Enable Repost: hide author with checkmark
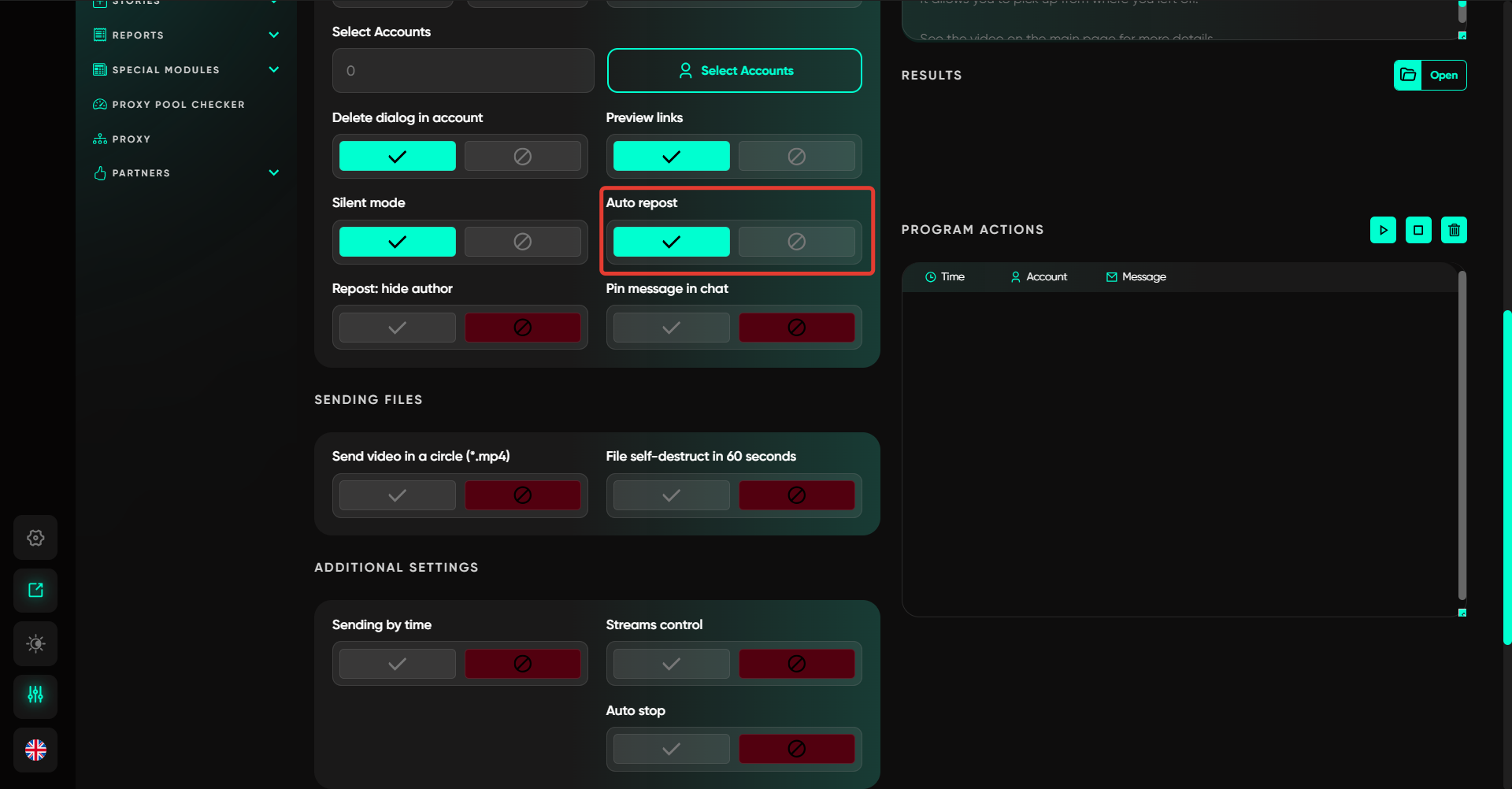The image size is (1512, 789). click(397, 328)
